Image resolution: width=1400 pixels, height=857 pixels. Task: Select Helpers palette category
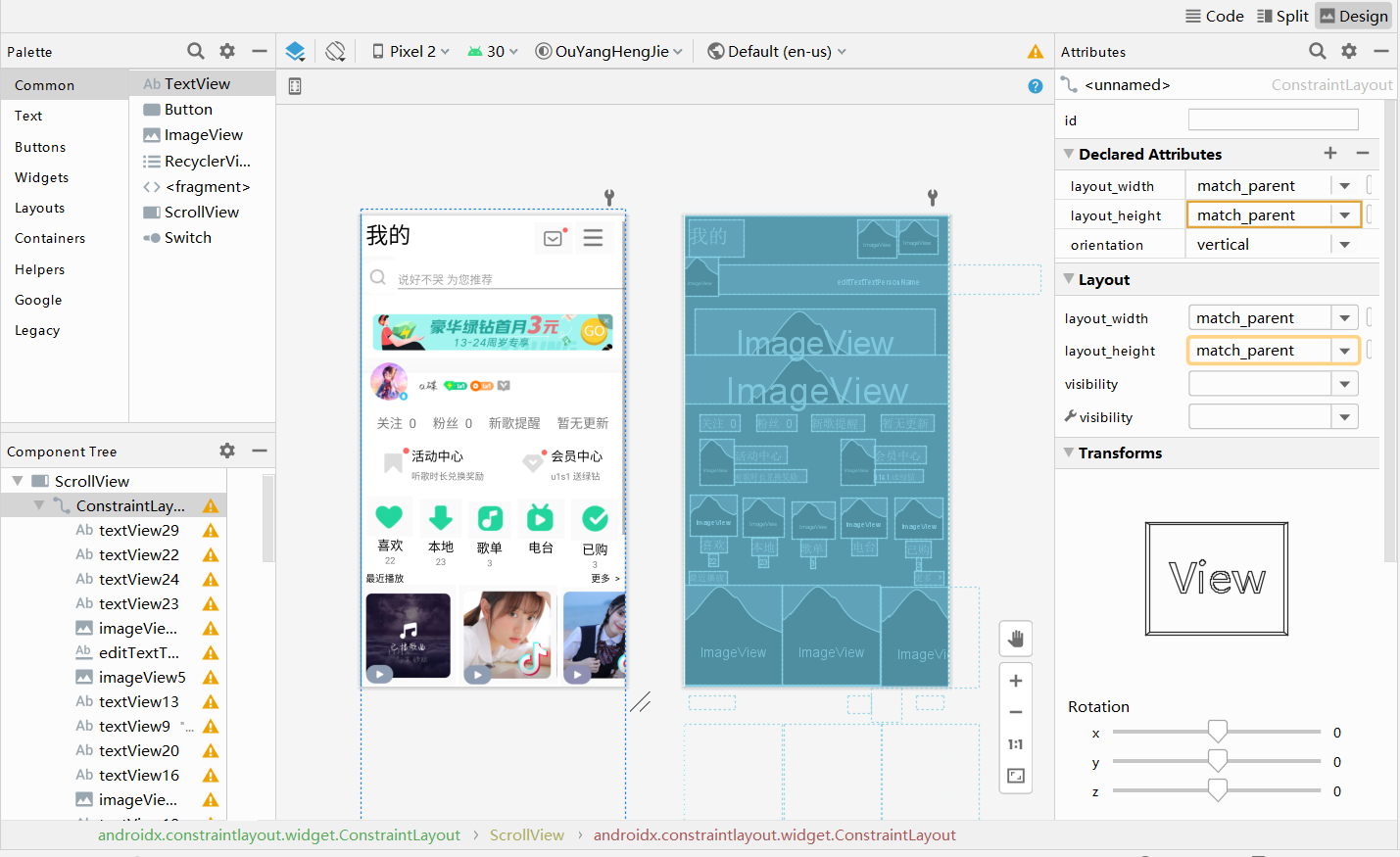click(x=65, y=269)
